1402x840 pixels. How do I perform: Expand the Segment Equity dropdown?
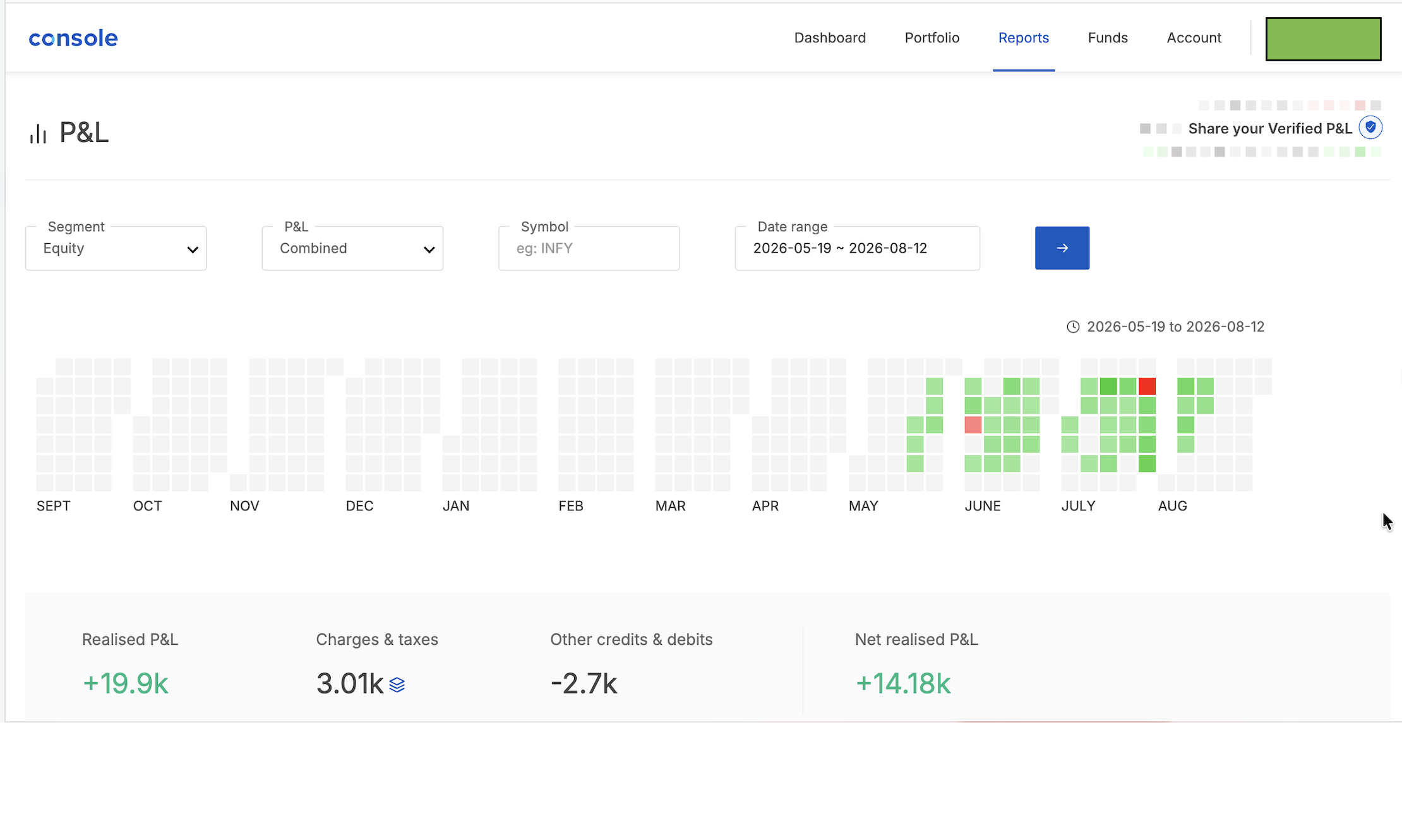[x=116, y=248]
